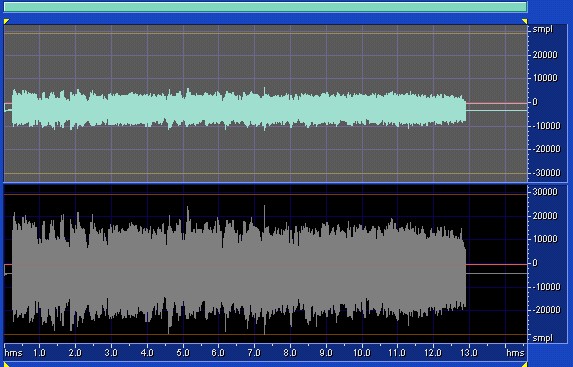The image size is (573, 367).
Task: Click the small bracket at upper channel start
Action: (8, 107)
